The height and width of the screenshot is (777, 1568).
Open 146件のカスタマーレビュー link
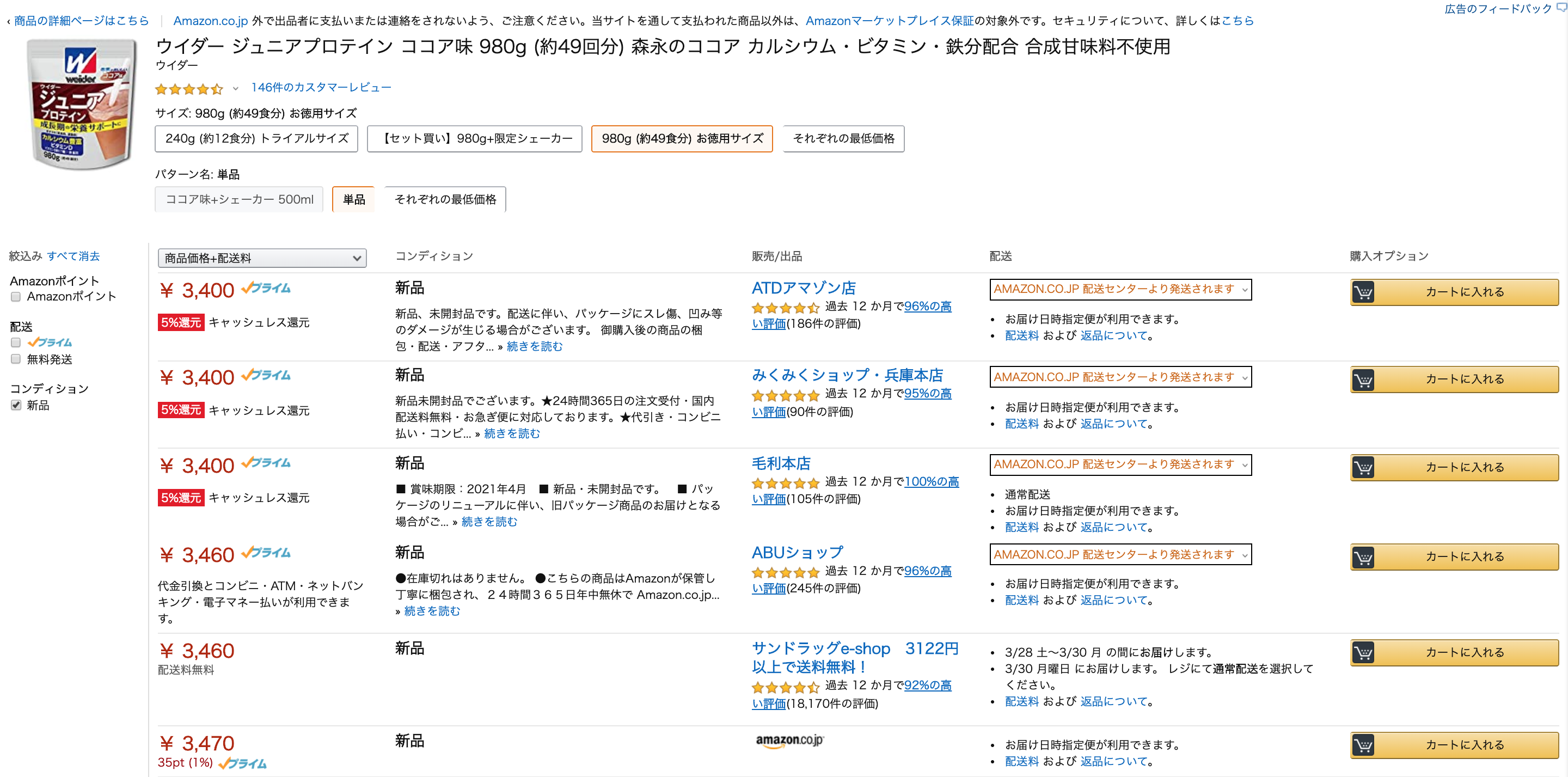click(321, 88)
